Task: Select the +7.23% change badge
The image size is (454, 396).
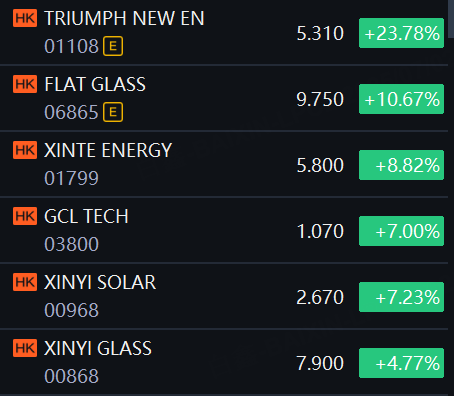Action: click(x=401, y=297)
